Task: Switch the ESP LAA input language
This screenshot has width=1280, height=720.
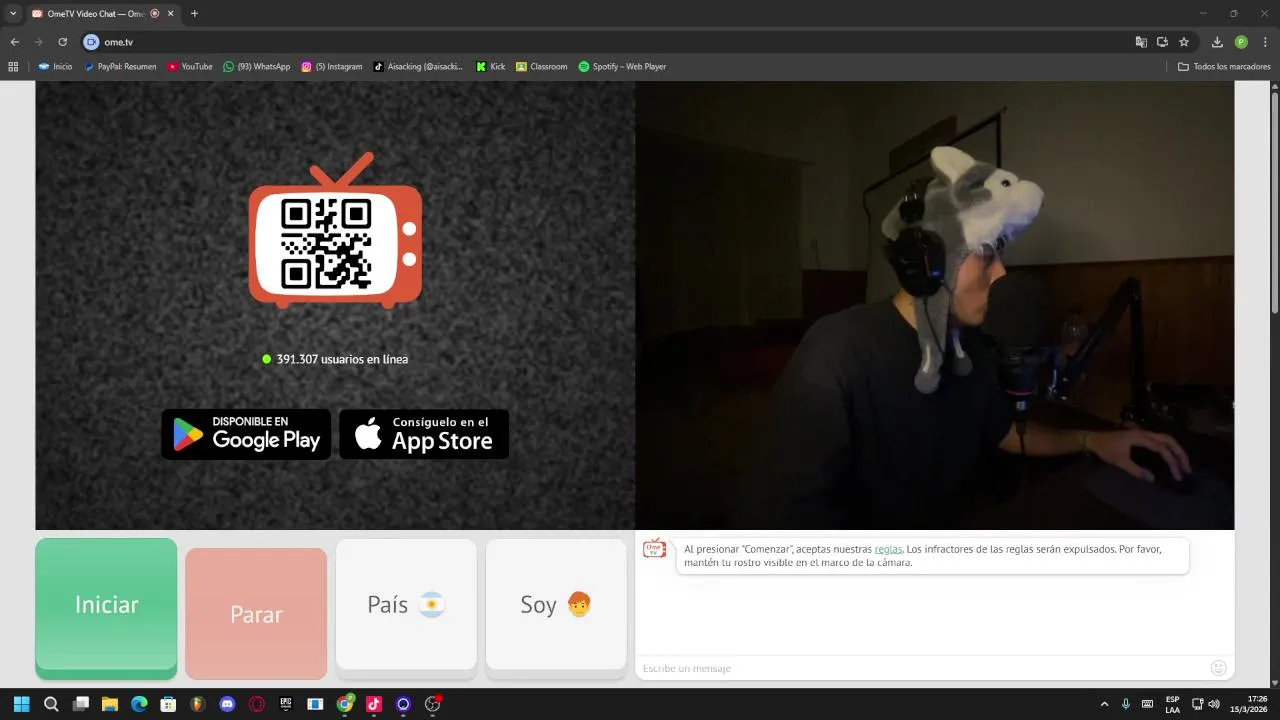Action: (x=1172, y=704)
